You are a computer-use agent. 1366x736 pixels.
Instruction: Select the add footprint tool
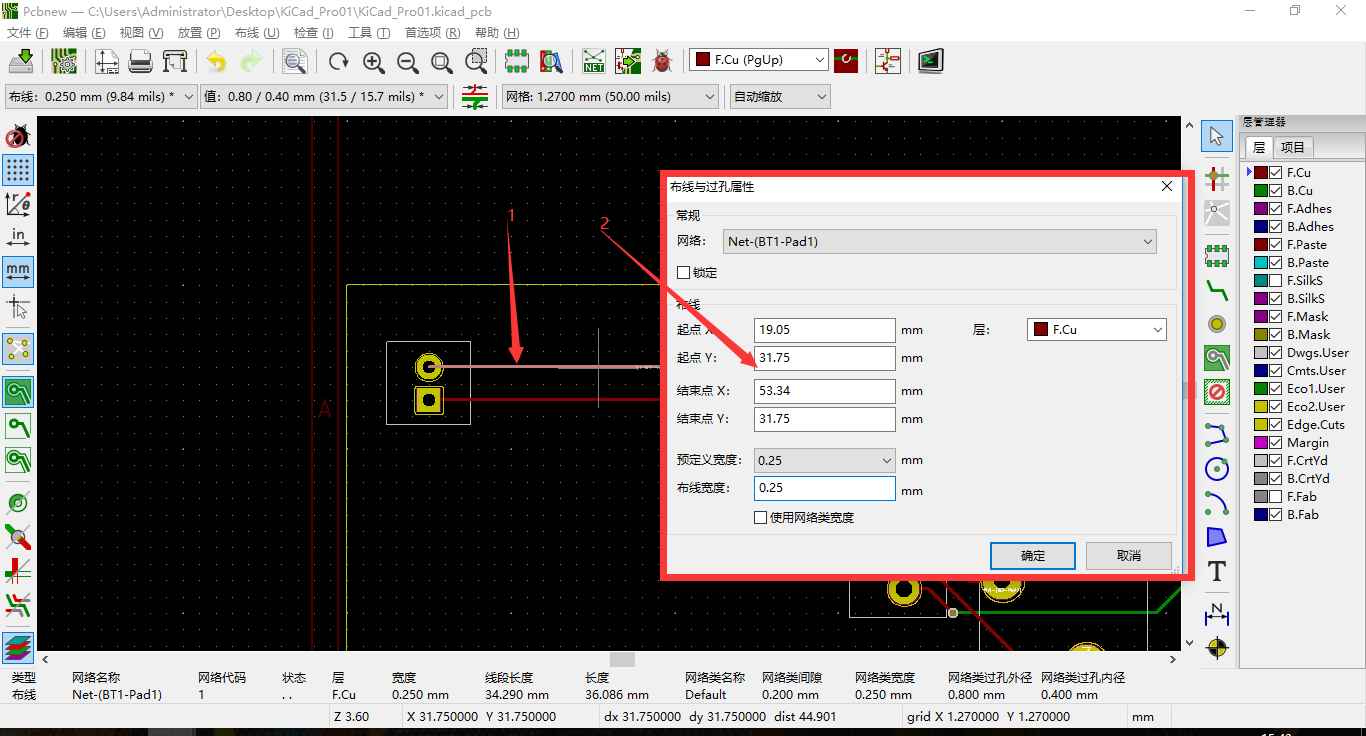tap(1217, 254)
